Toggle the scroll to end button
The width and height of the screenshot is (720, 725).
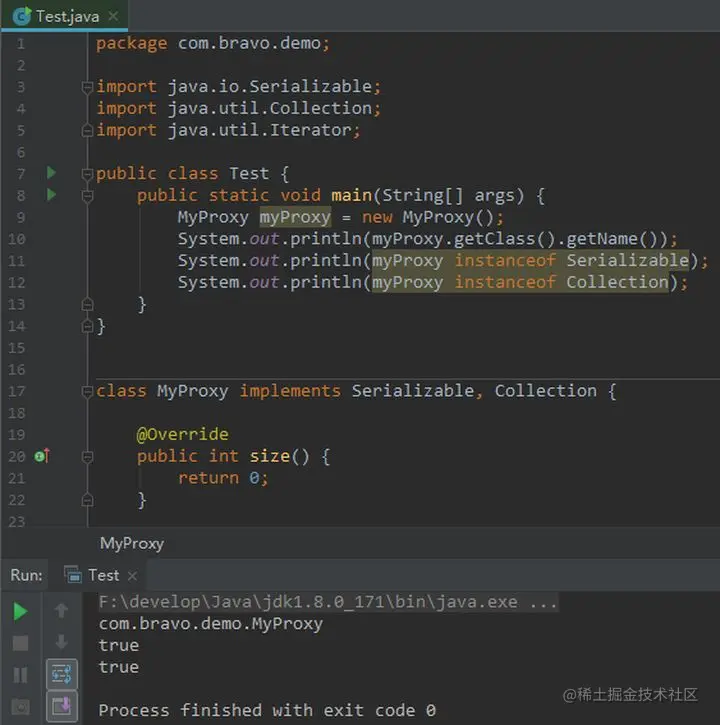(62, 706)
